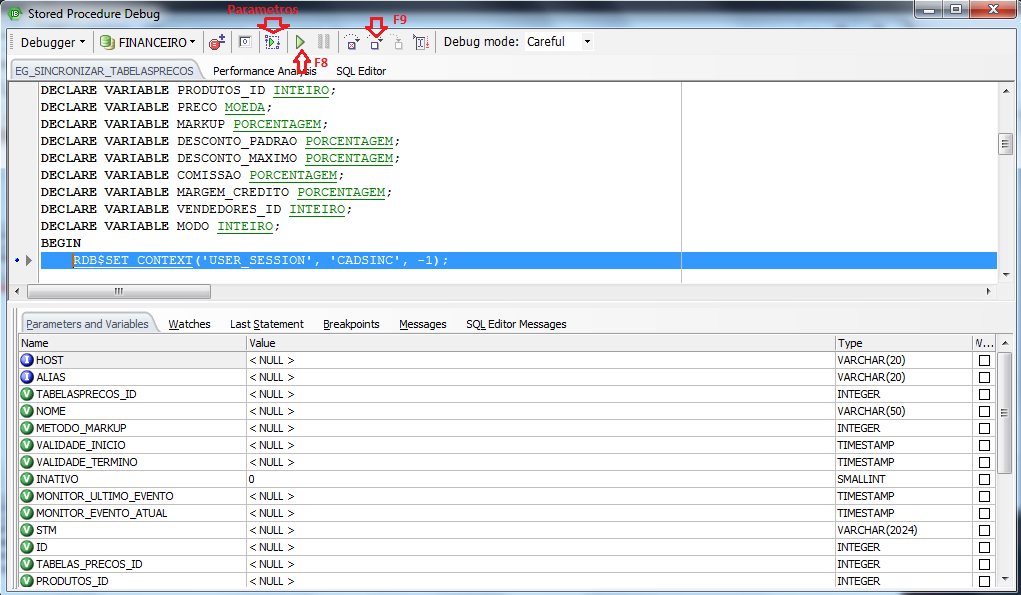Click the VALIDADE_TERMINO variable icon
The image size is (1021, 595).
[27, 462]
